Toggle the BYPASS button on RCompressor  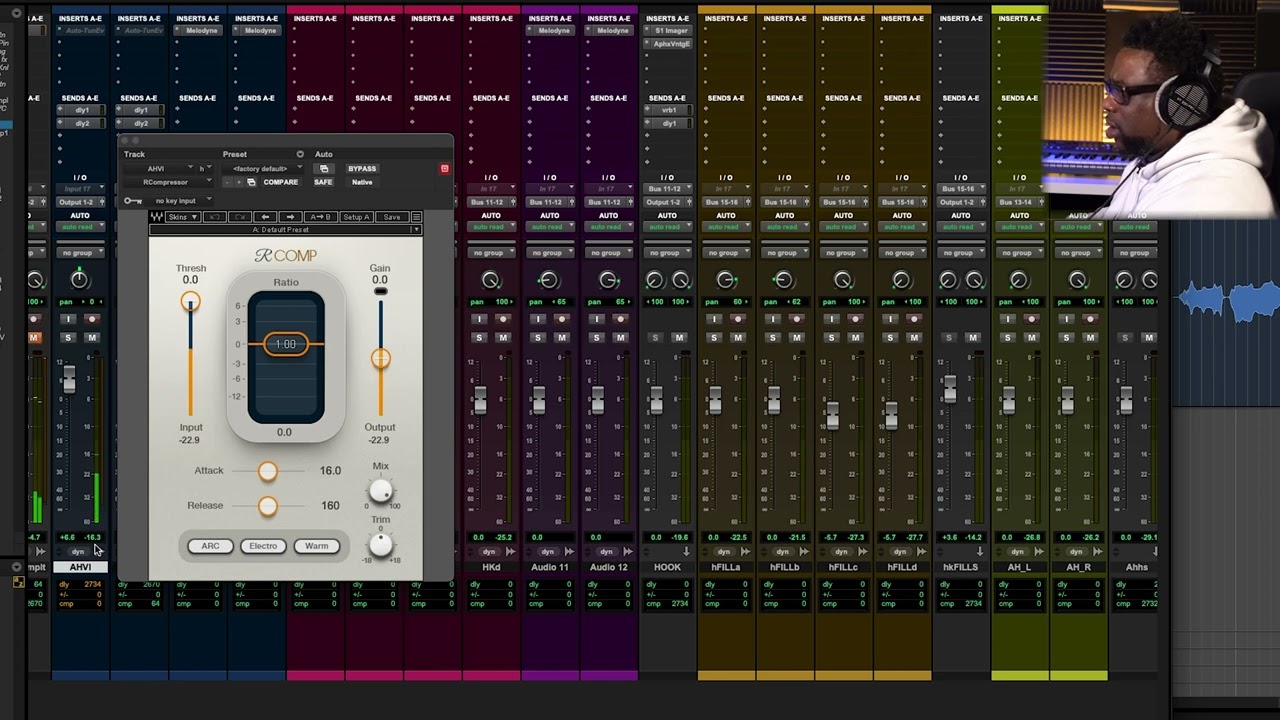362,169
